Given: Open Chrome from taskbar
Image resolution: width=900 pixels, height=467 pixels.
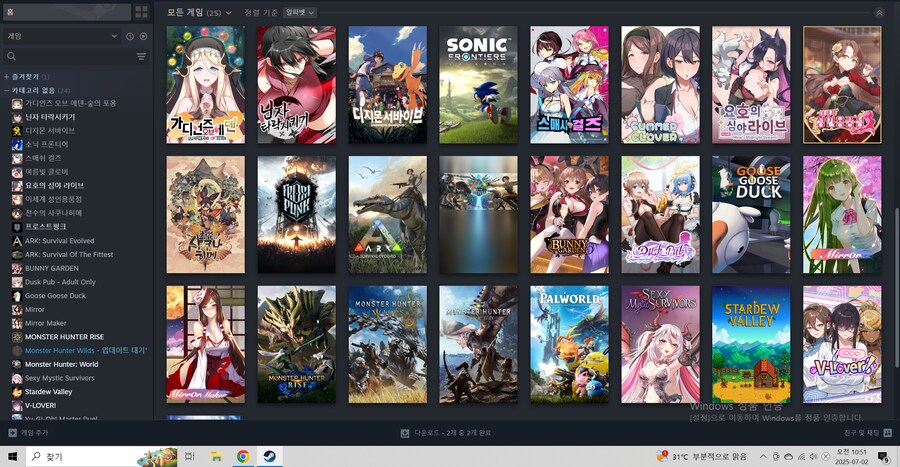Looking at the screenshot, I should [x=243, y=457].
